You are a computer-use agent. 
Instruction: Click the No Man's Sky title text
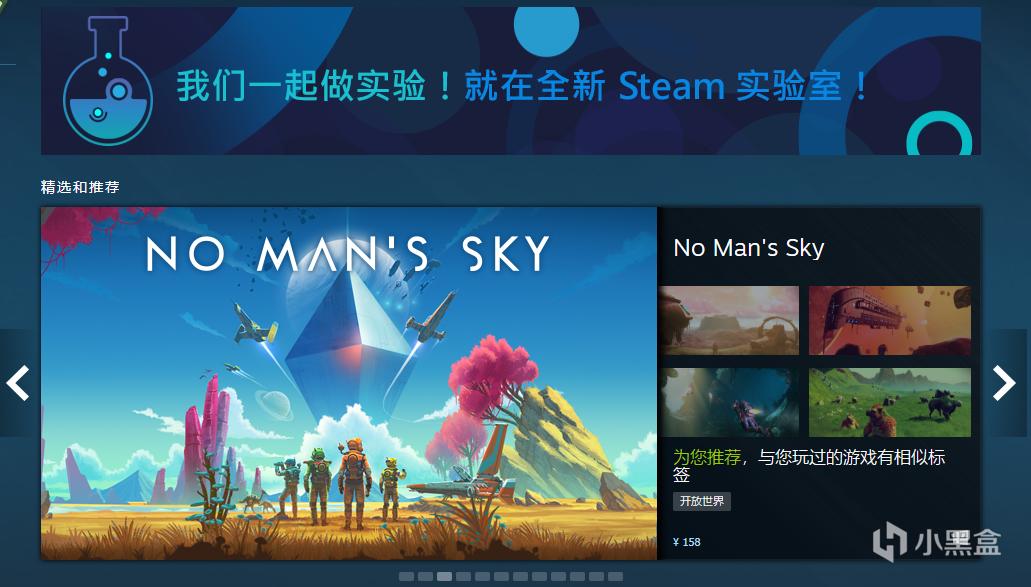pyautogui.click(x=748, y=248)
